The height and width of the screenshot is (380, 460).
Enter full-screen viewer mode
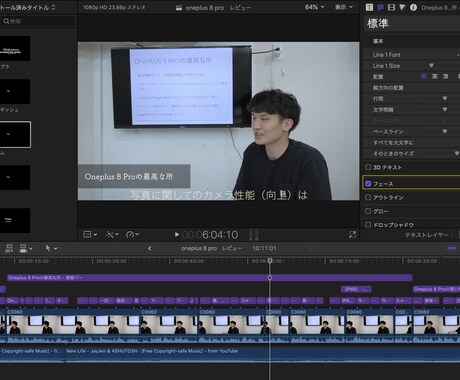(x=352, y=235)
